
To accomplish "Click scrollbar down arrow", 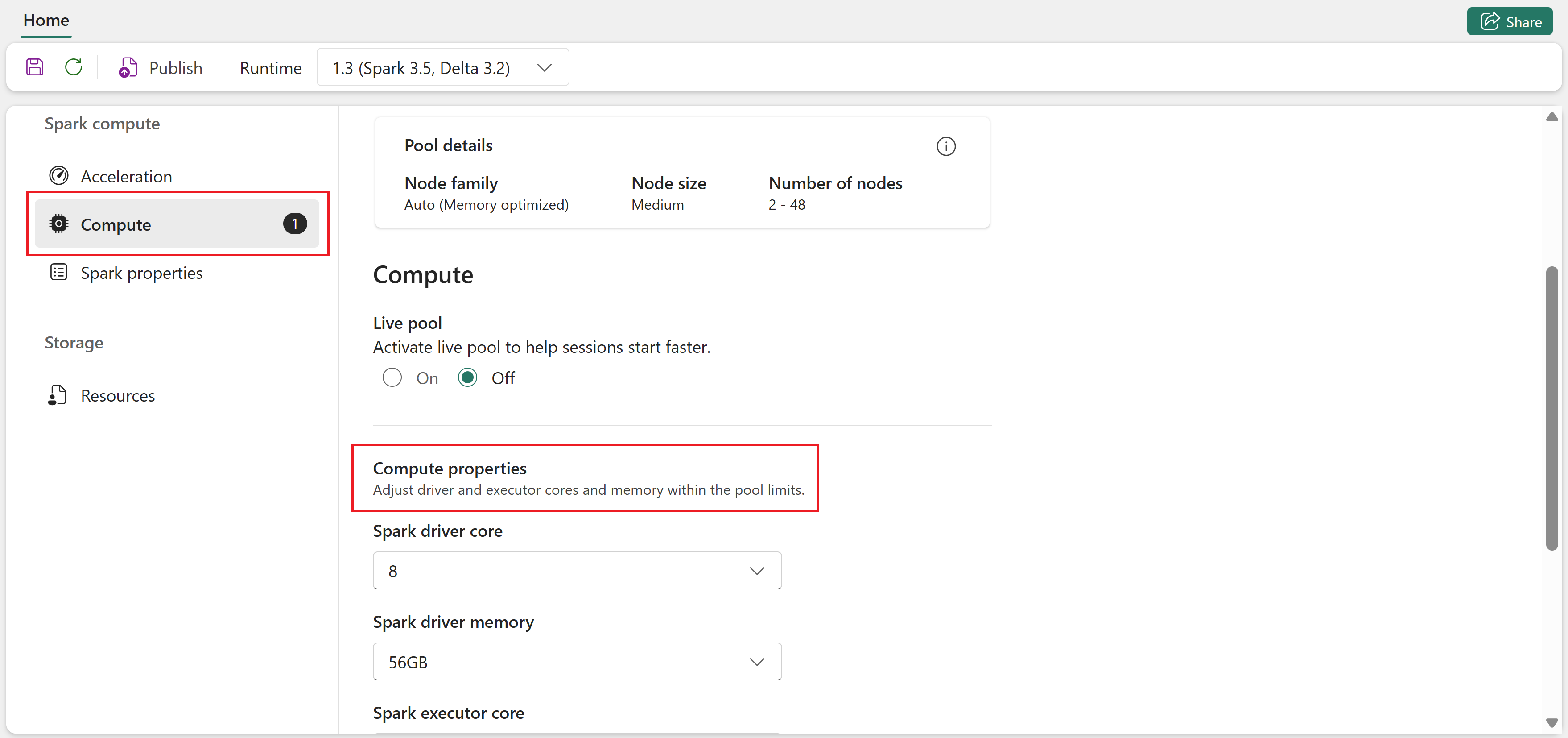I will [x=1551, y=723].
